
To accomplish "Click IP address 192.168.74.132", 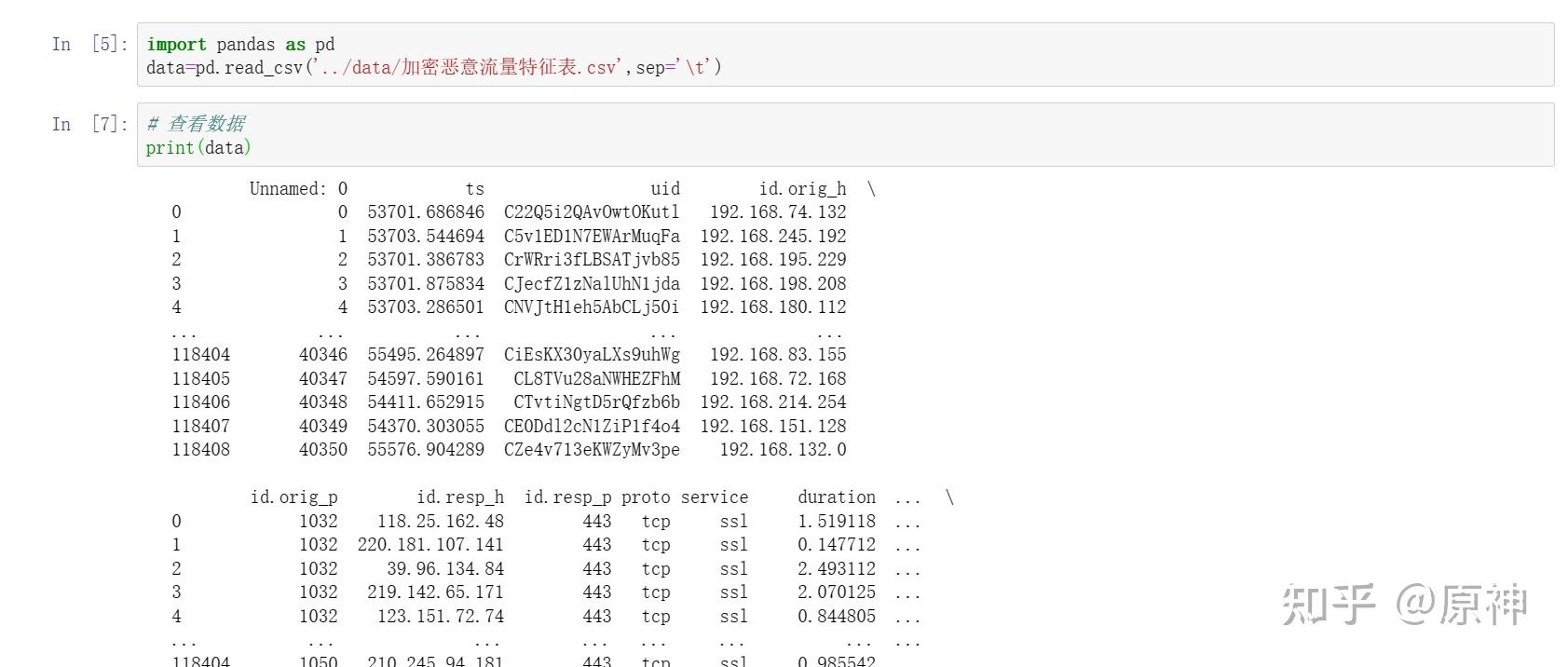I will pyautogui.click(x=778, y=212).
